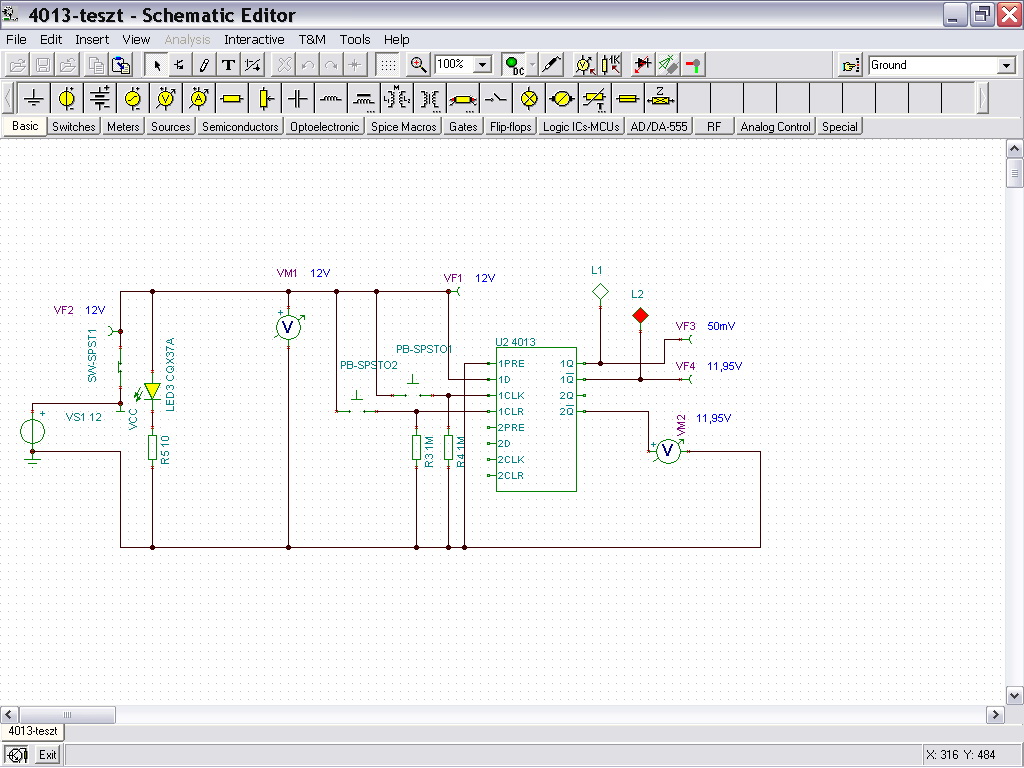Select the Text tool (T icon)
Viewport: 1024px width, 768px height.
coord(228,65)
